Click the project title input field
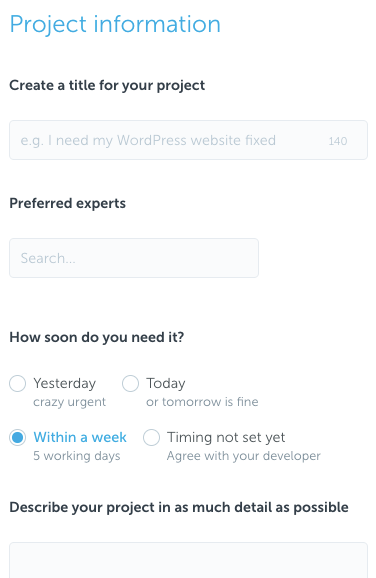The image size is (376, 578). 188,140
